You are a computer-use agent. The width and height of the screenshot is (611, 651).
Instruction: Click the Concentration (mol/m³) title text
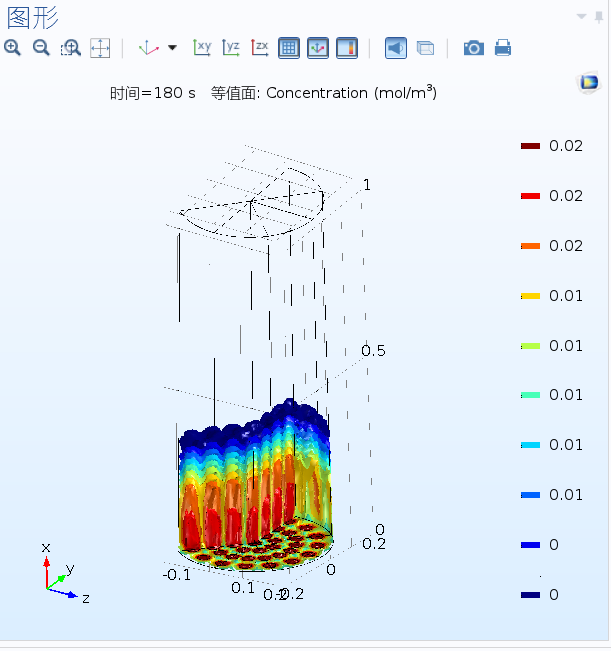tap(352, 93)
